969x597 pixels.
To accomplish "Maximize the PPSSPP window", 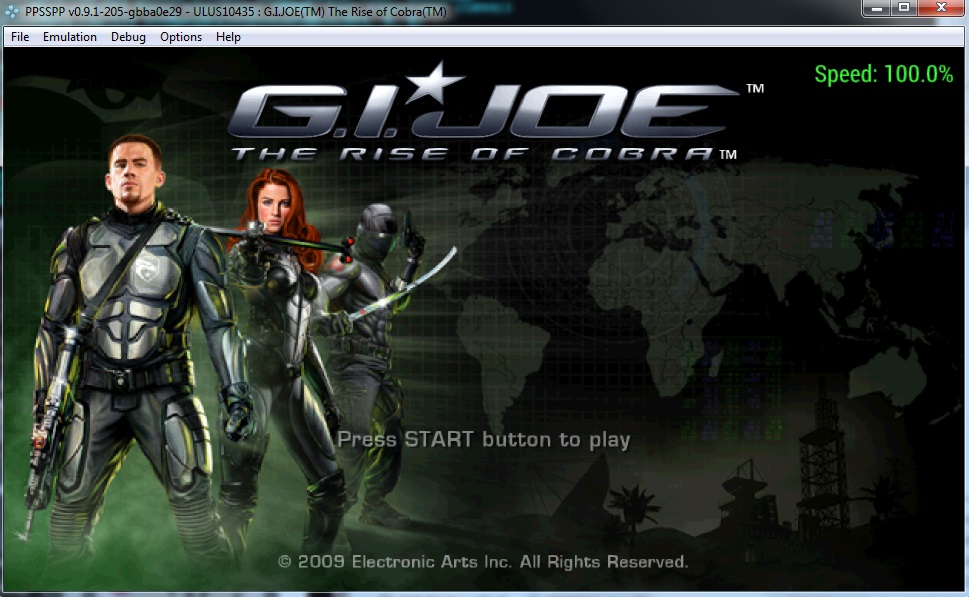I will click(x=904, y=8).
